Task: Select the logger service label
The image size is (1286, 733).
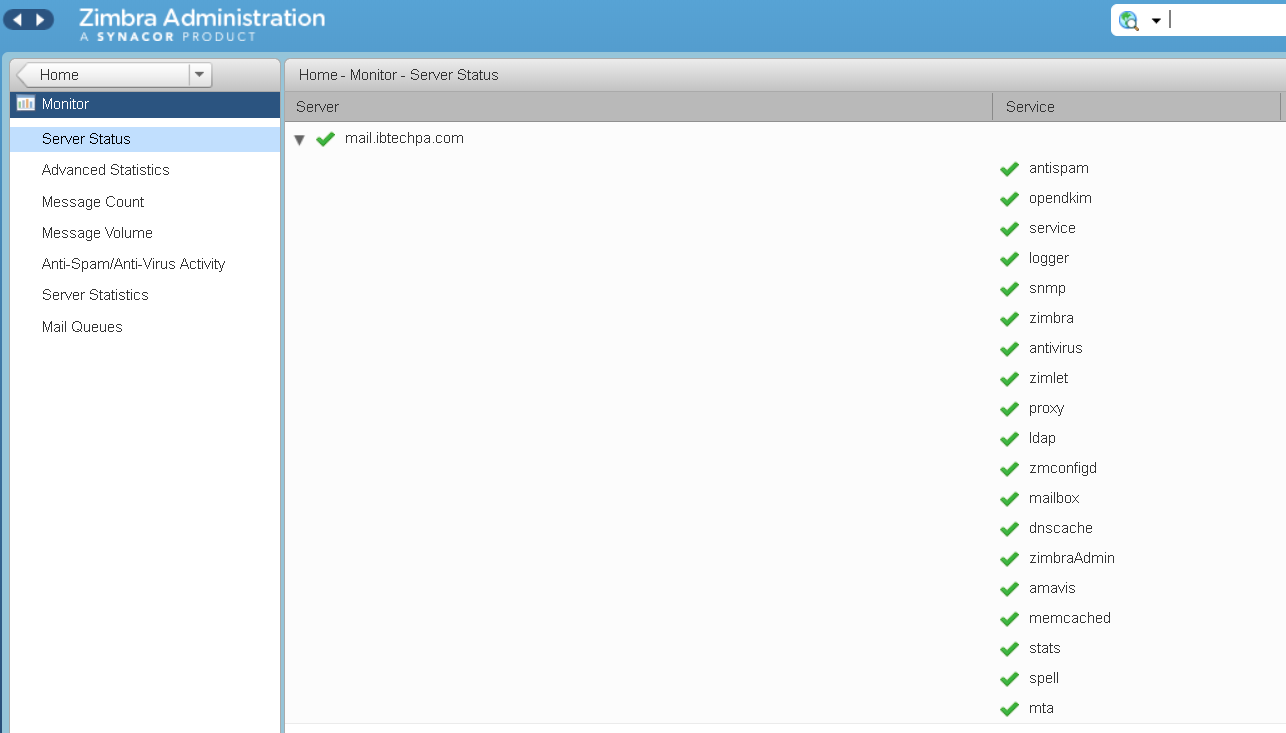Action: pos(1049,258)
